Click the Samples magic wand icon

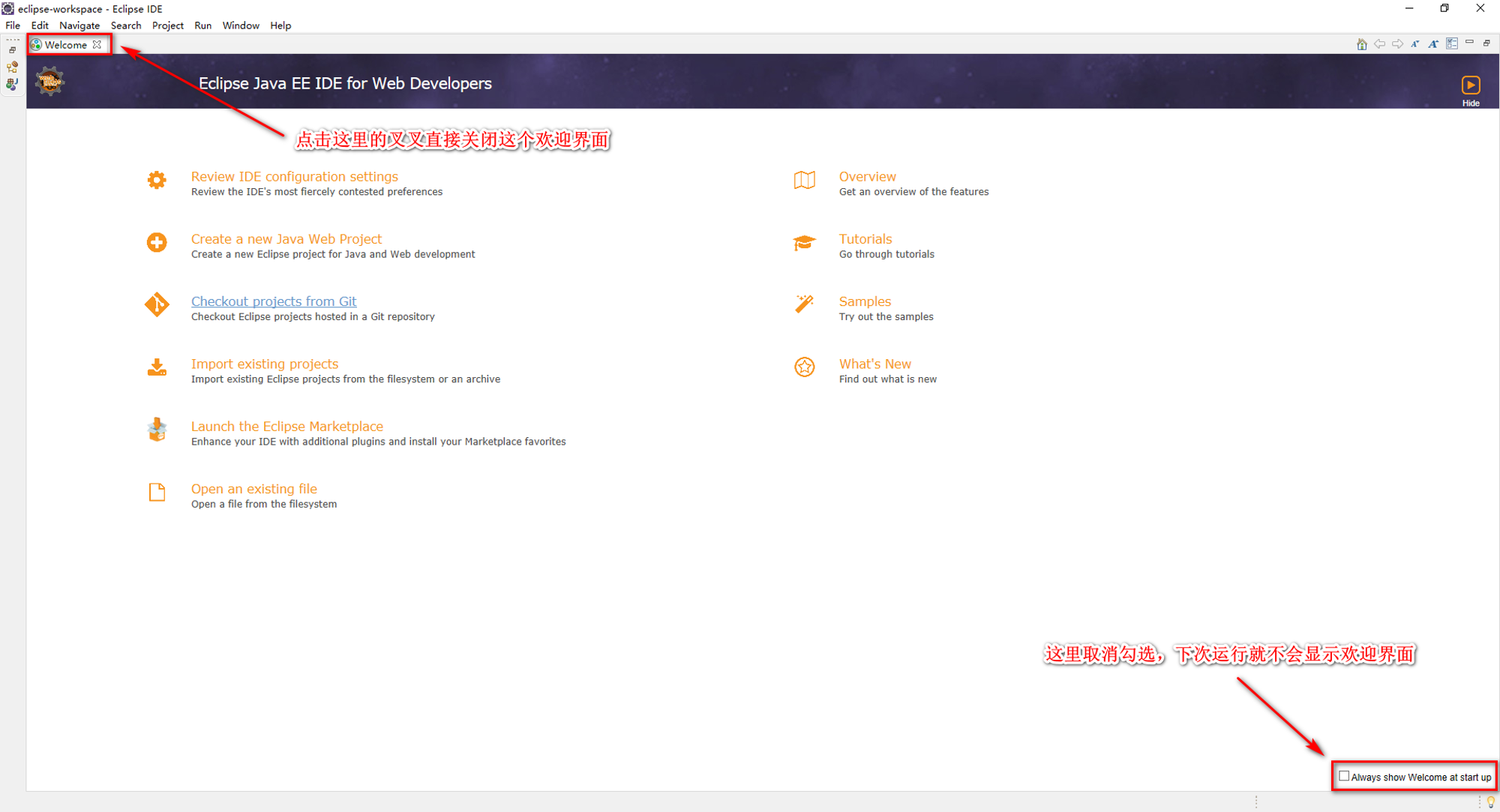tap(805, 304)
